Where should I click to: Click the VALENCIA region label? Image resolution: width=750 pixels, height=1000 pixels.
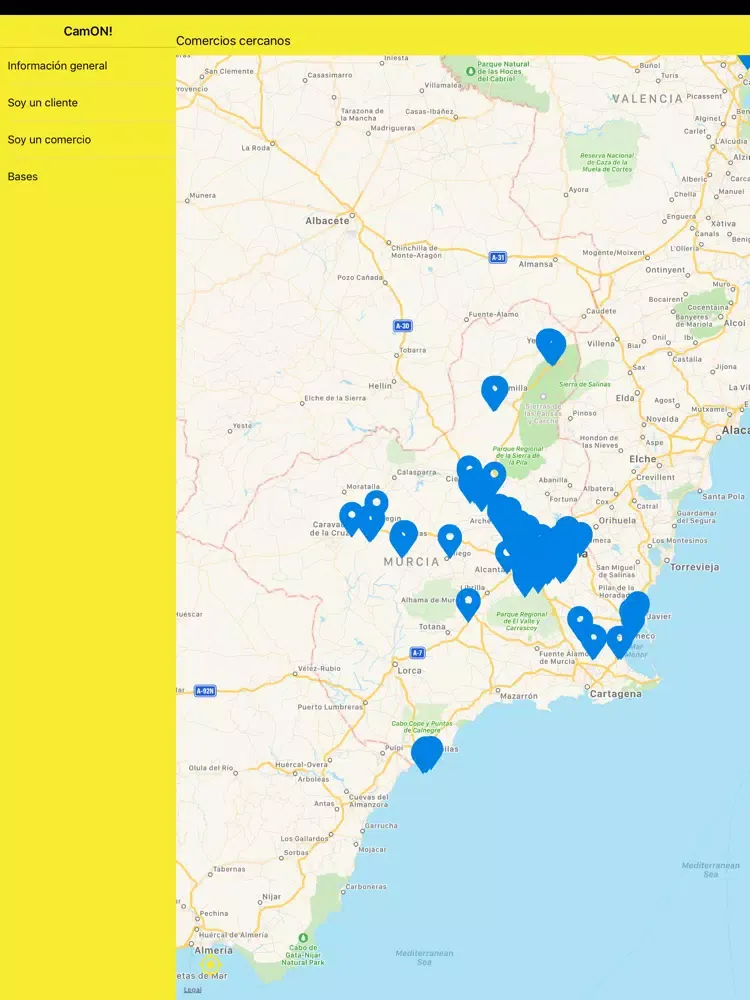click(647, 99)
